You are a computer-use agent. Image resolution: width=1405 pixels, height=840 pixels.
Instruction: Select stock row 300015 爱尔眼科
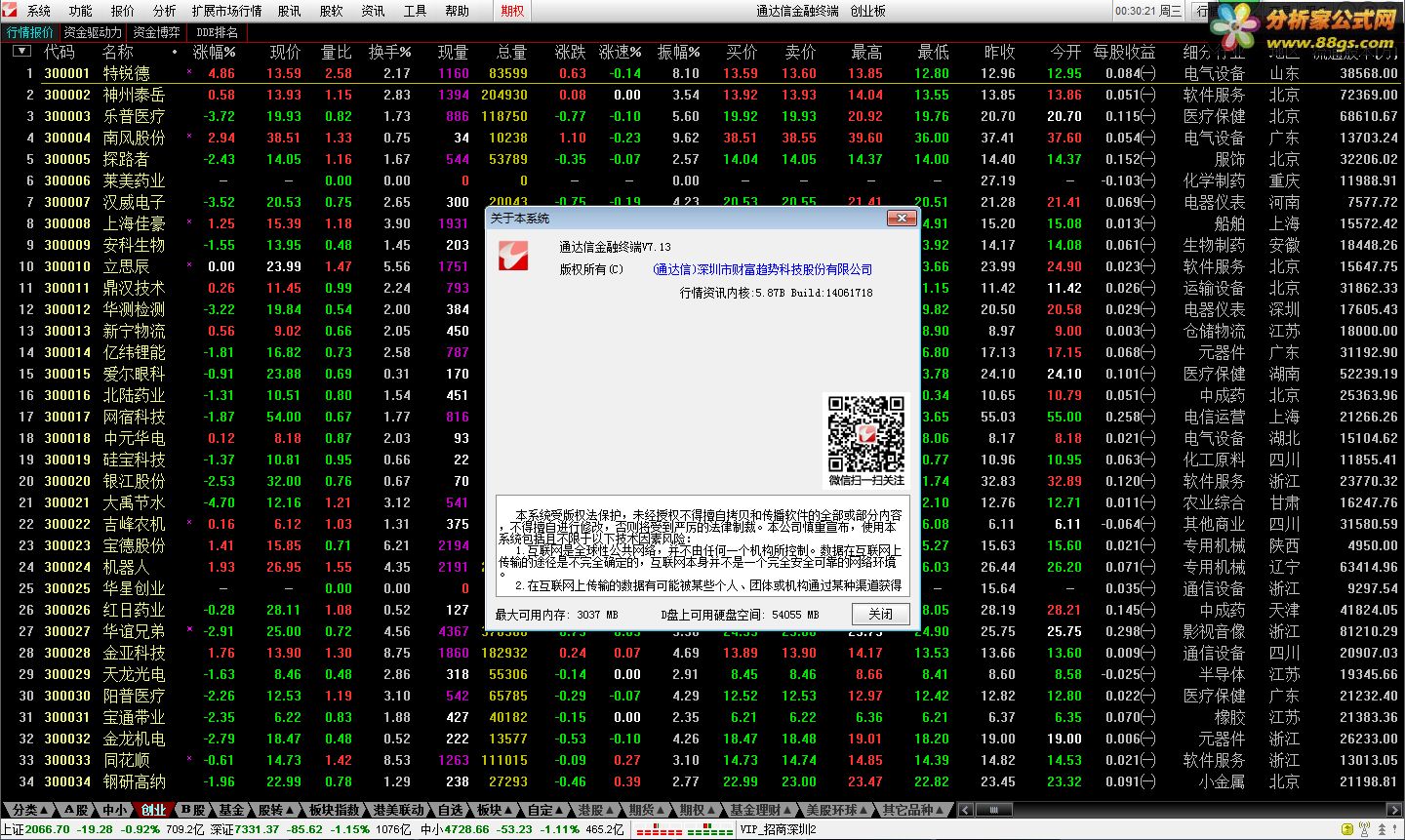point(702,374)
